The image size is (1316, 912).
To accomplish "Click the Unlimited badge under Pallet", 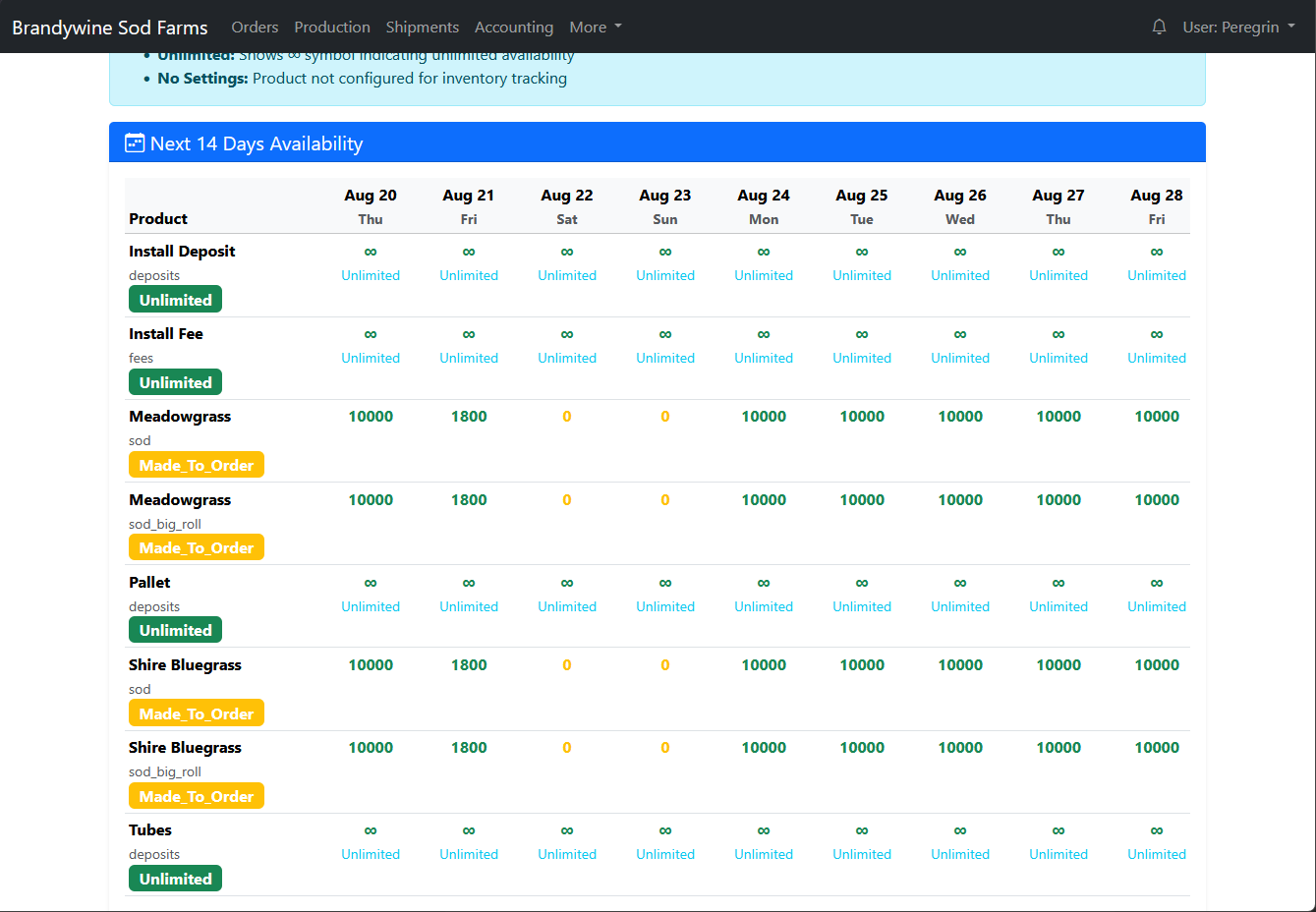I will 176,630.
